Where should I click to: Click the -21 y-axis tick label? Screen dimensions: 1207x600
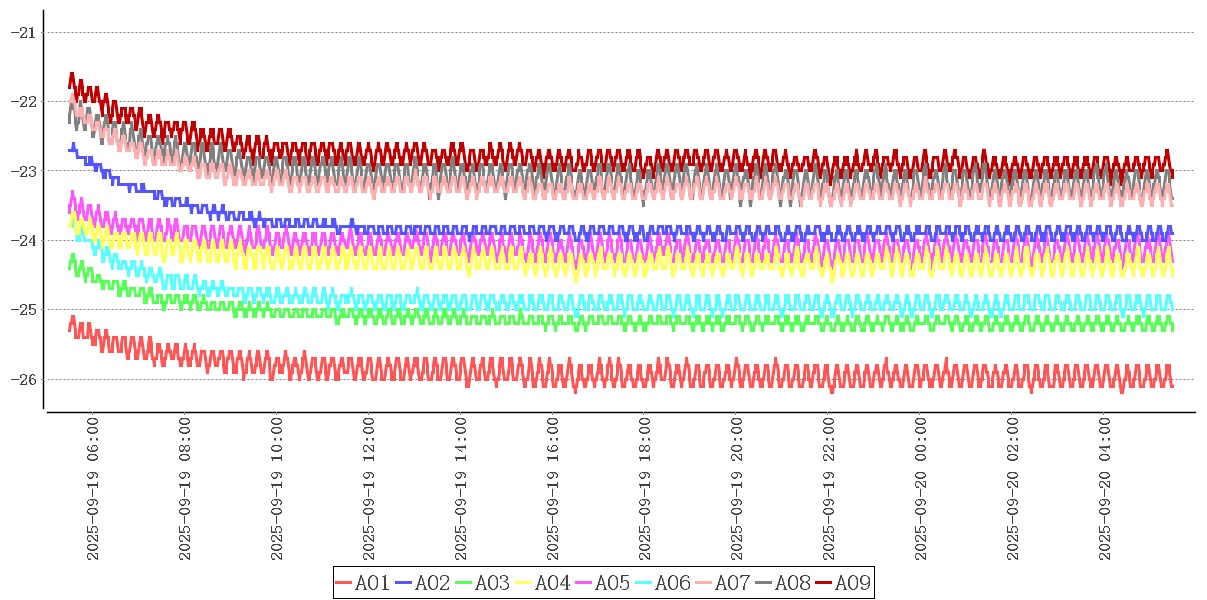[x=22, y=32]
